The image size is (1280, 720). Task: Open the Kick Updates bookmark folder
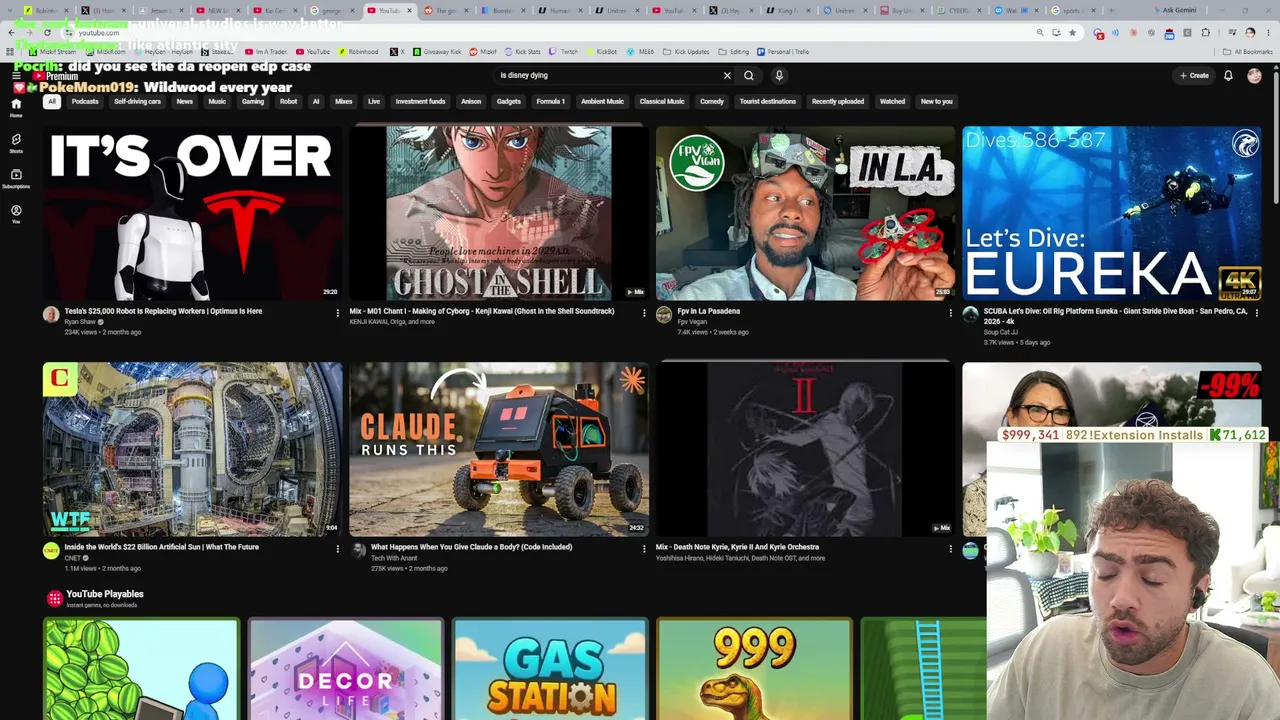point(687,52)
